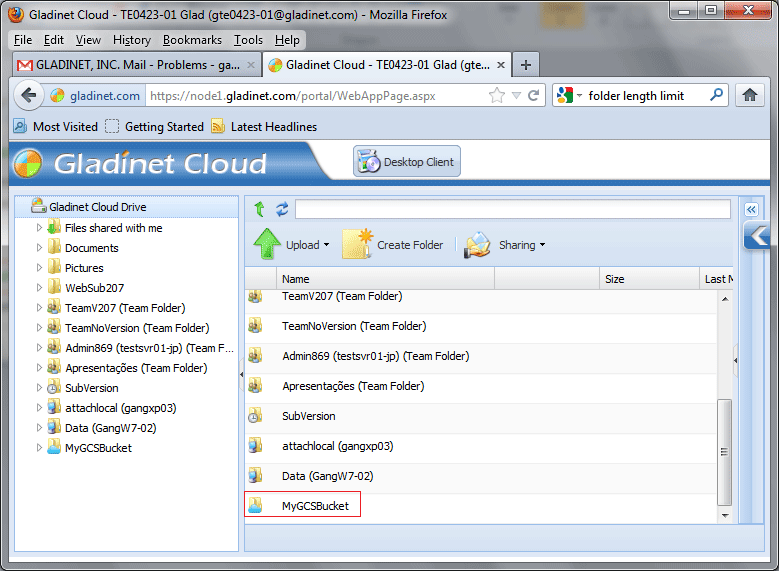Click the MyGCSBucket icon in file list

click(x=255, y=505)
